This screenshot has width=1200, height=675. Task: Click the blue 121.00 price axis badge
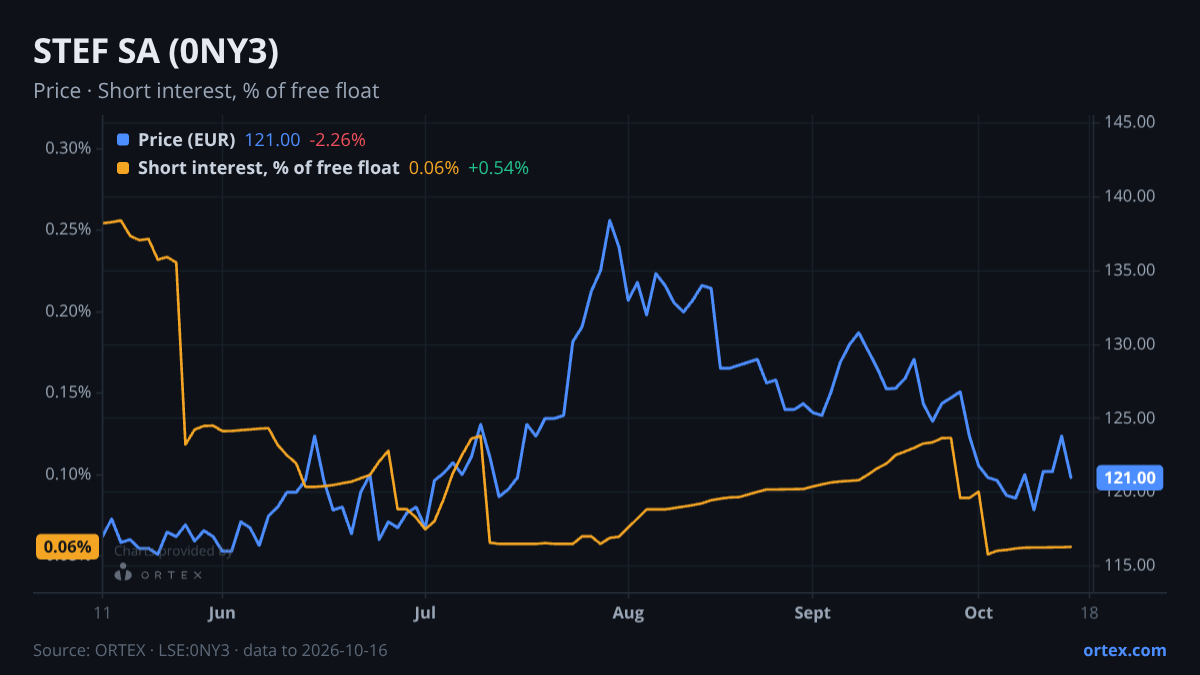pos(1129,478)
